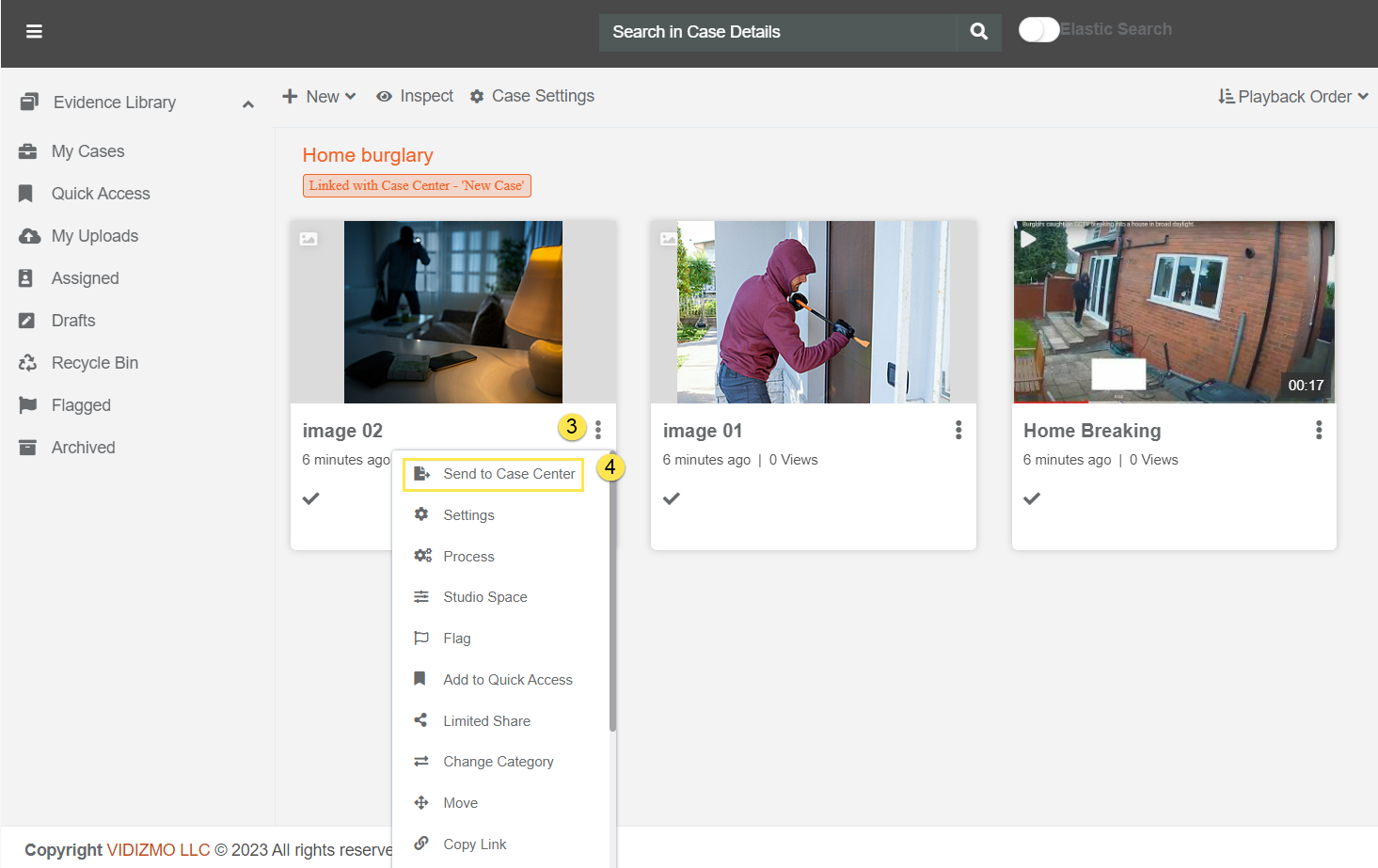Open Flagged items in sidebar

pos(81,405)
